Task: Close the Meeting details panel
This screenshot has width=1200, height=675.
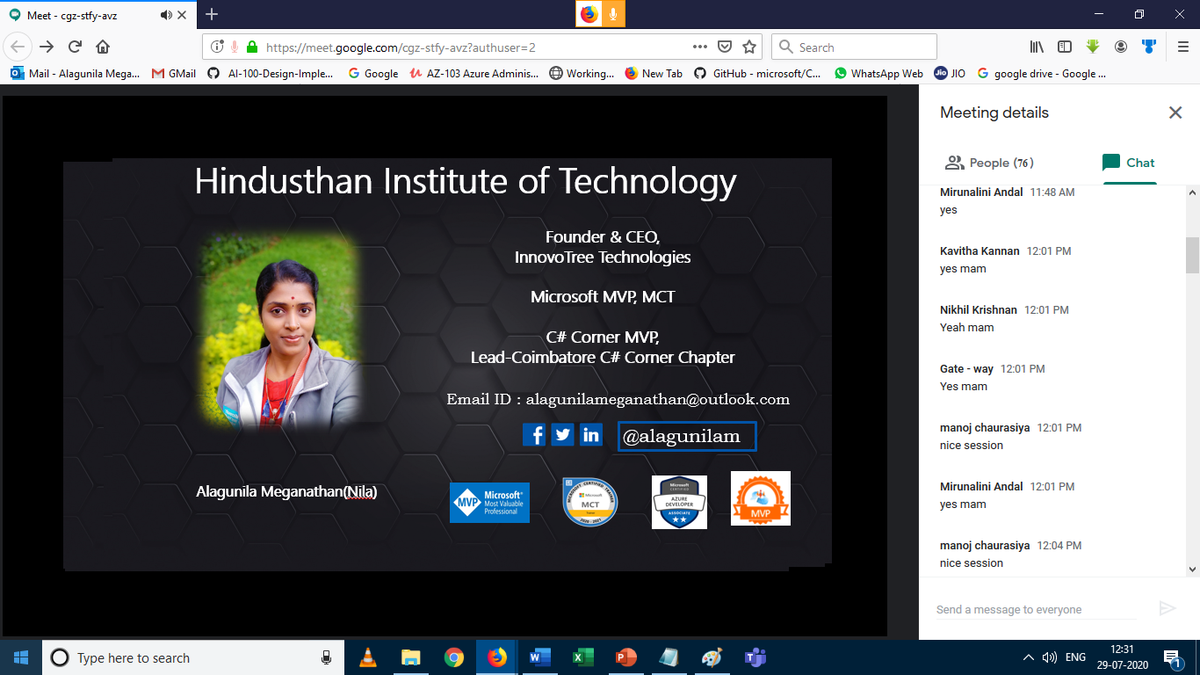Action: [x=1175, y=113]
